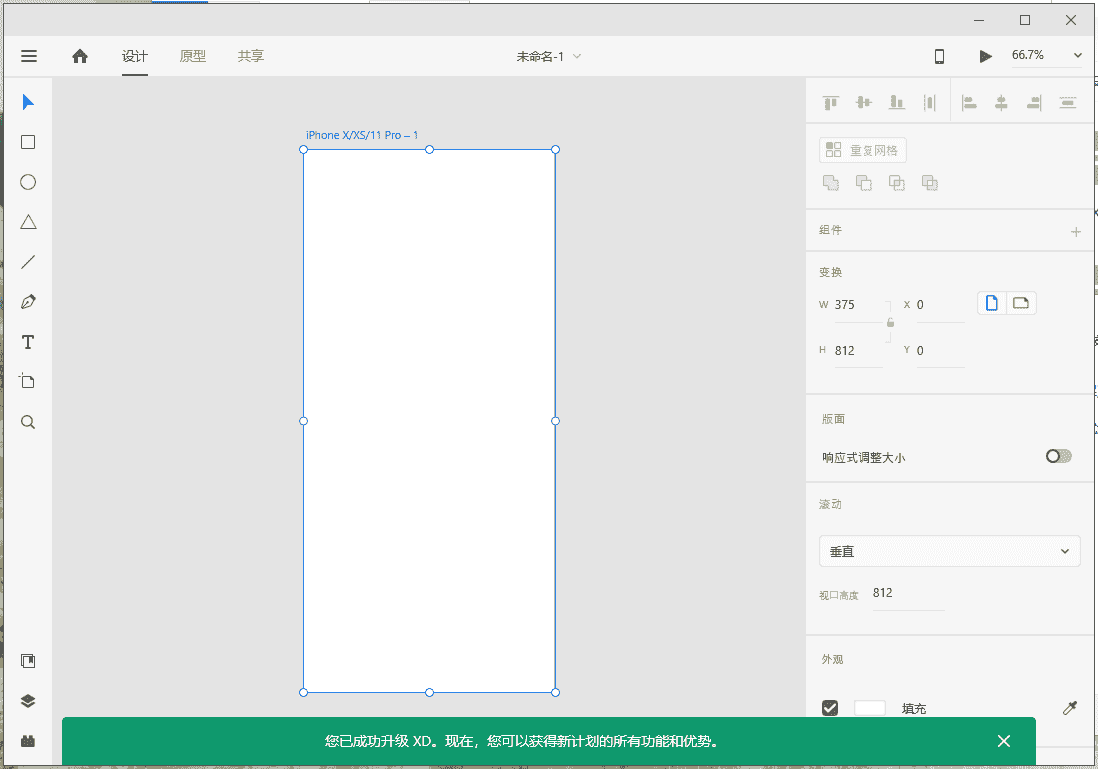Viewport: 1098px width, 769px height.
Task: Toggle the aspect ratio lock
Action: pyautogui.click(x=890, y=322)
